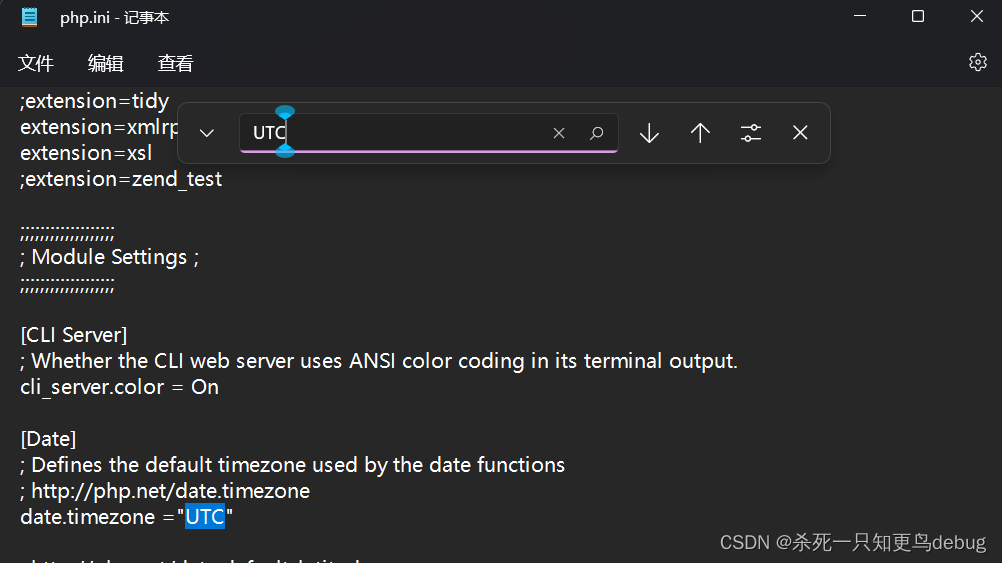This screenshot has height=563, width=1002.
Task: Place cursor on cli_server.color = On line
Action: click(x=119, y=387)
